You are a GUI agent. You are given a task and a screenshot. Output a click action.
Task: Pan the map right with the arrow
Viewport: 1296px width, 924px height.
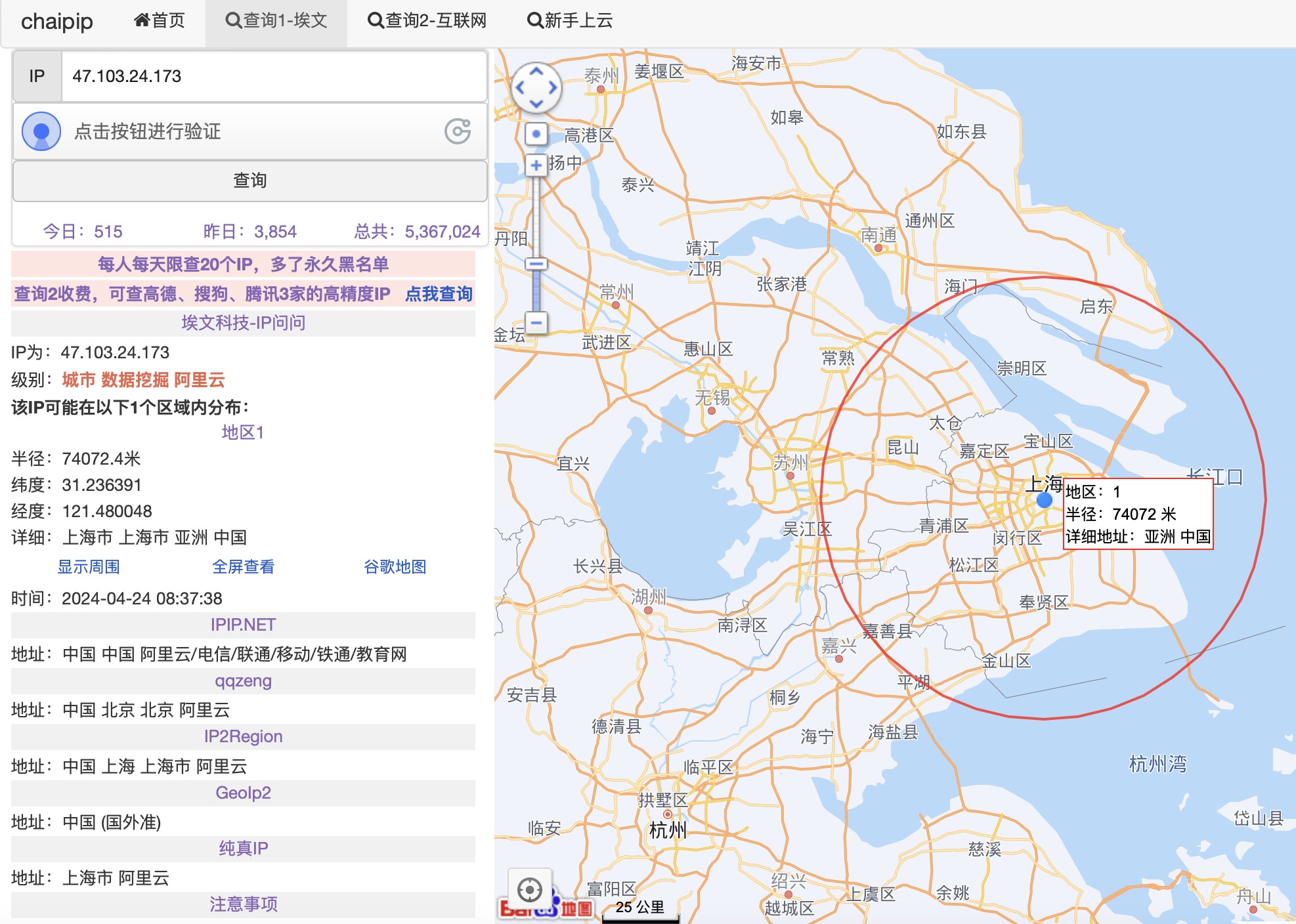[x=553, y=87]
